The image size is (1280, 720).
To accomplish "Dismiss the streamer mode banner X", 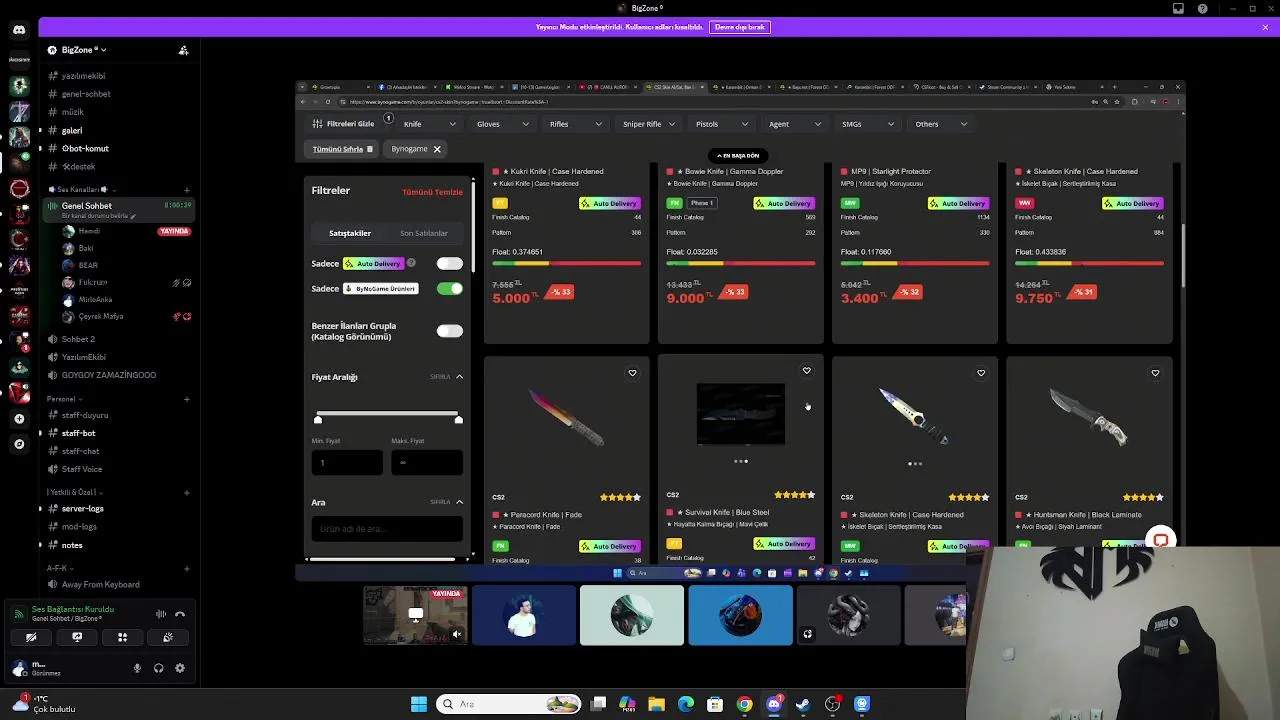I will tap(1265, 27).
